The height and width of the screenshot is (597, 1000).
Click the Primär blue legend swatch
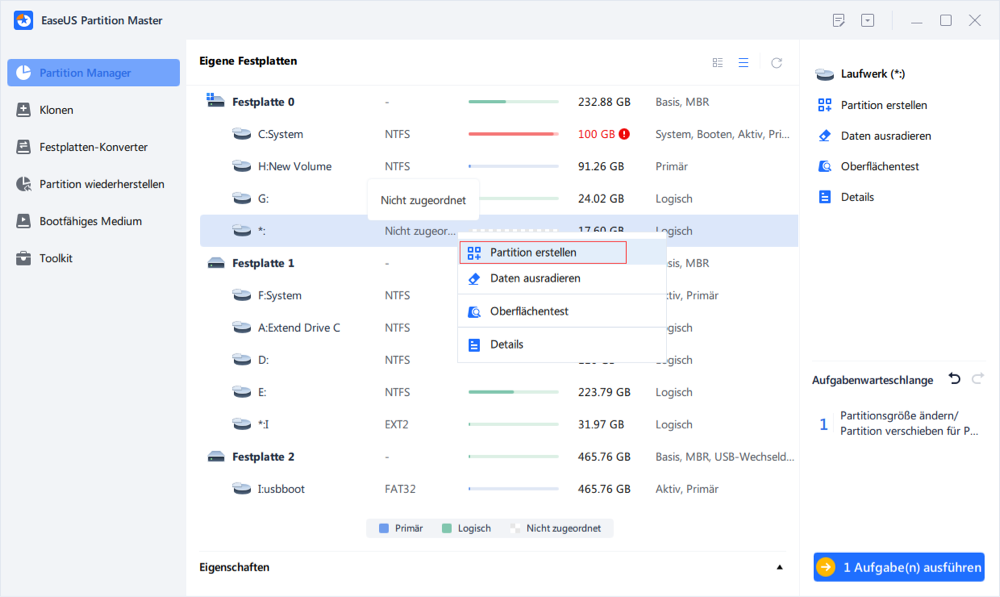click(x=383, y=528)
